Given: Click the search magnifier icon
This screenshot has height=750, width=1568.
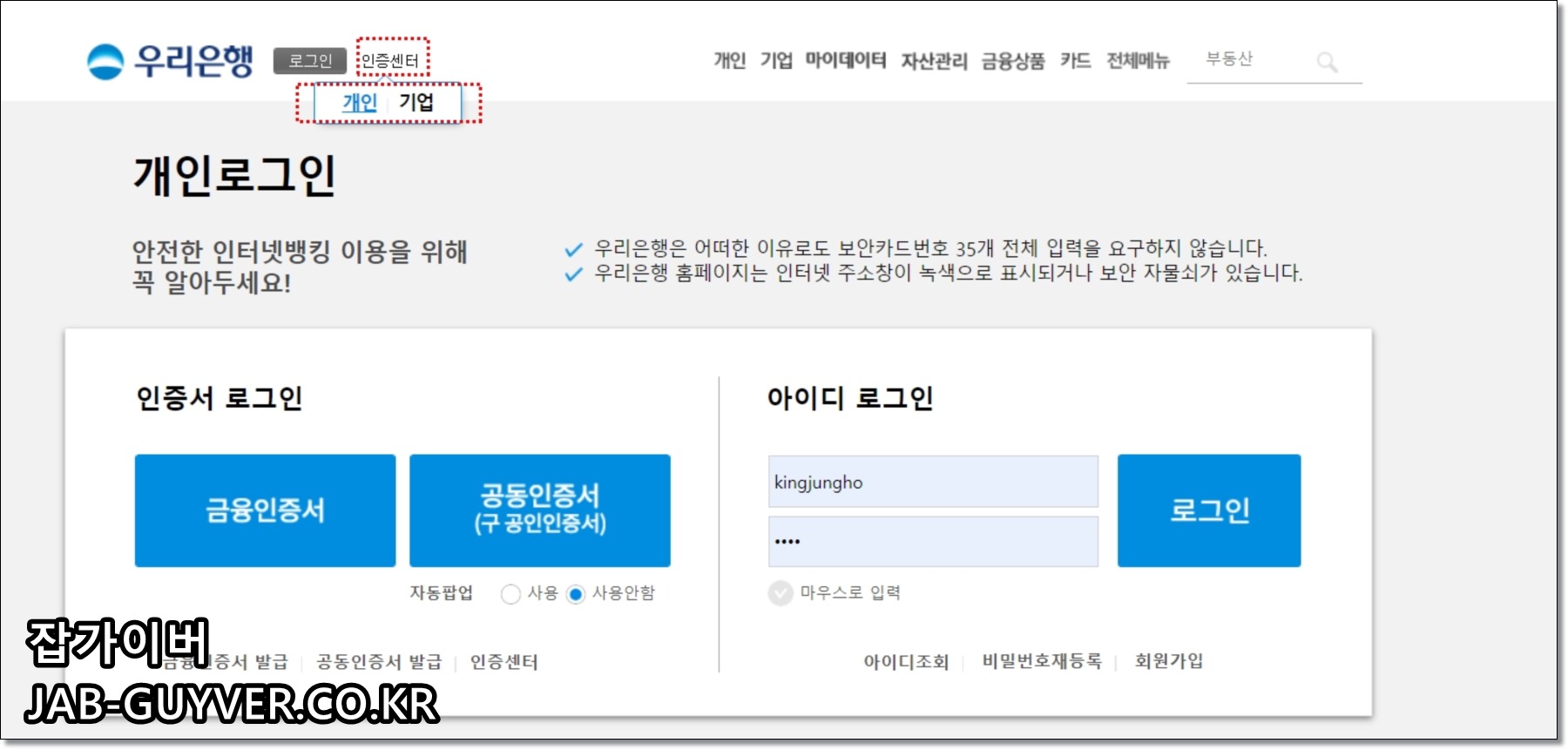Looking at the screenshot, I should point(1327,62).
